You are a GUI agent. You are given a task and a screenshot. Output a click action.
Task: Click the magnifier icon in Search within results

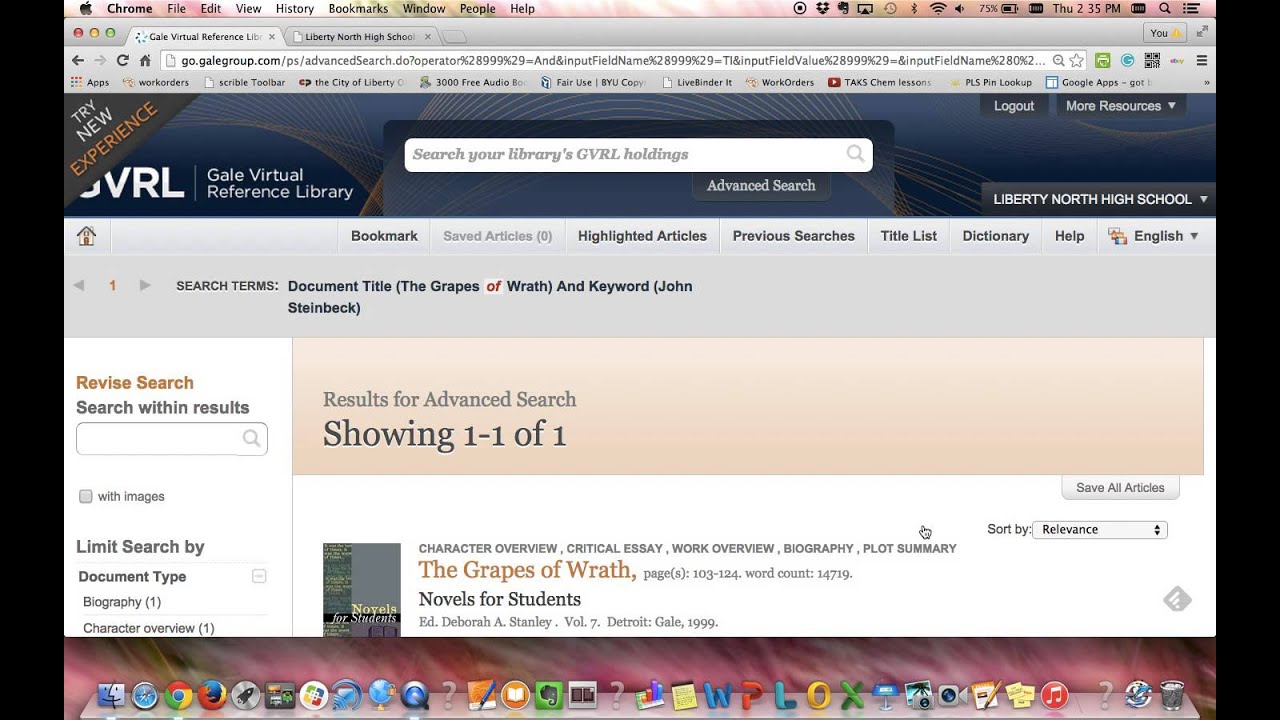click(251, 438)
